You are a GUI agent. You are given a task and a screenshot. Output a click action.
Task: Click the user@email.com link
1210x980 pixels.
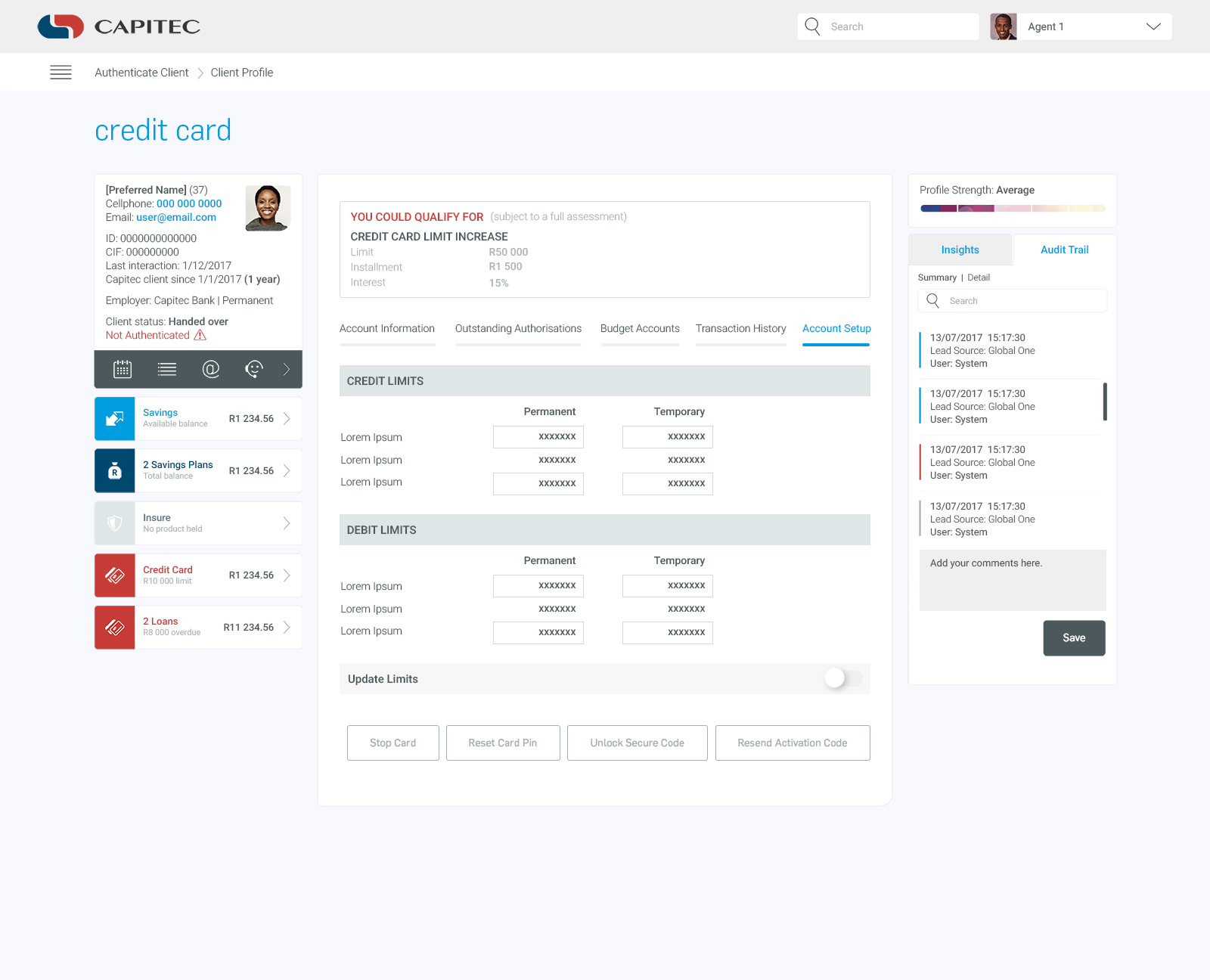coord(176,217)
